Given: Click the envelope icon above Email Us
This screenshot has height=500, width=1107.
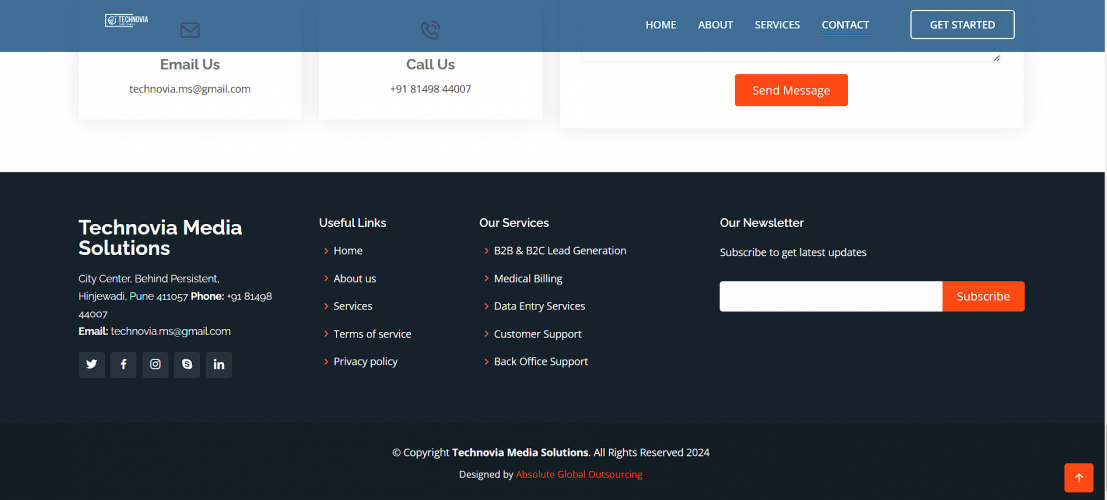Looking at the screenshot, I should click(x=190, y=30).
